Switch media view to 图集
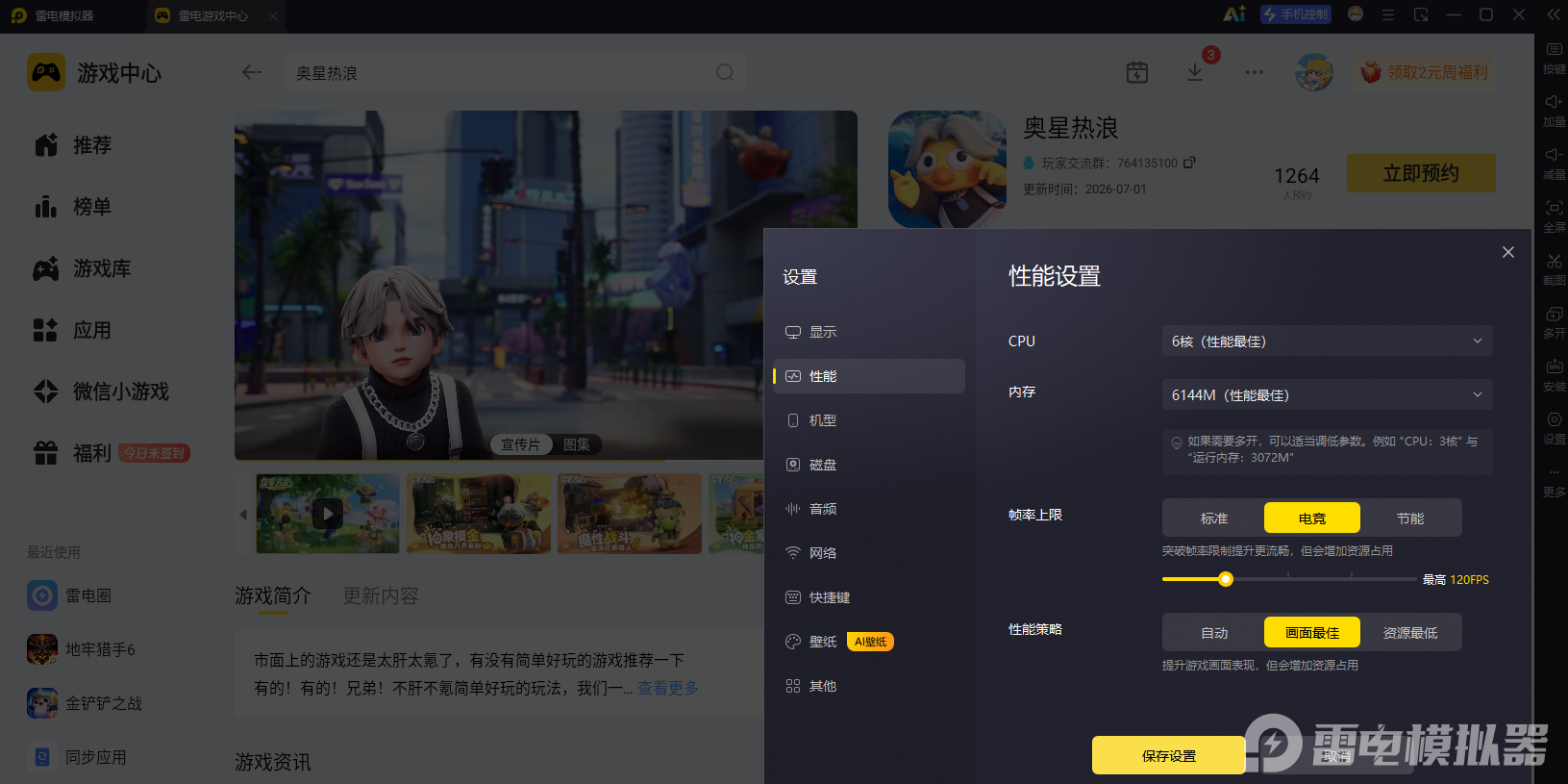This screenshot has height=784, width=1568. [x=577, y=444]
